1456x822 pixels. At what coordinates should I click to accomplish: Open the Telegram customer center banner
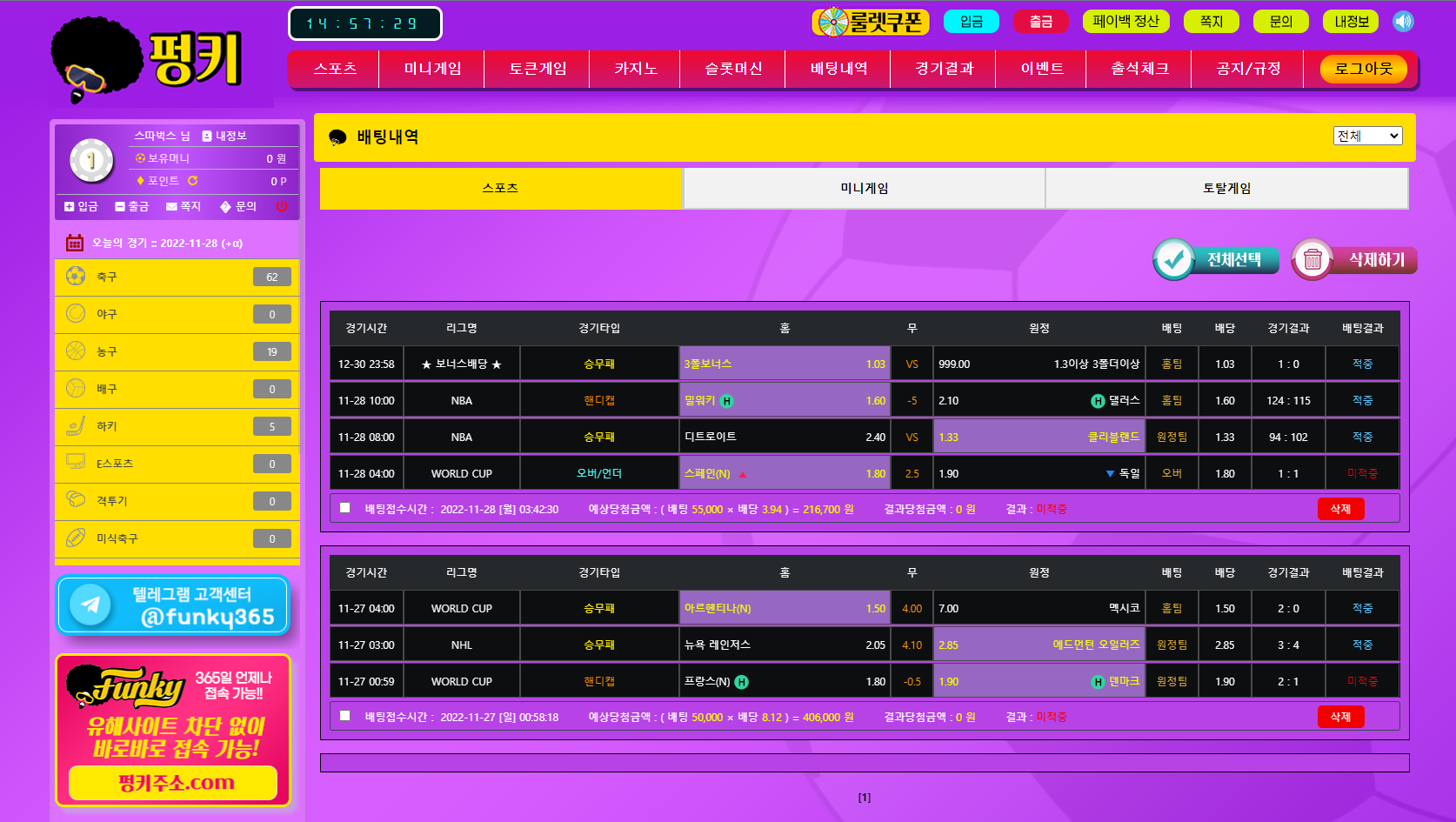click(x=173, y=605)
